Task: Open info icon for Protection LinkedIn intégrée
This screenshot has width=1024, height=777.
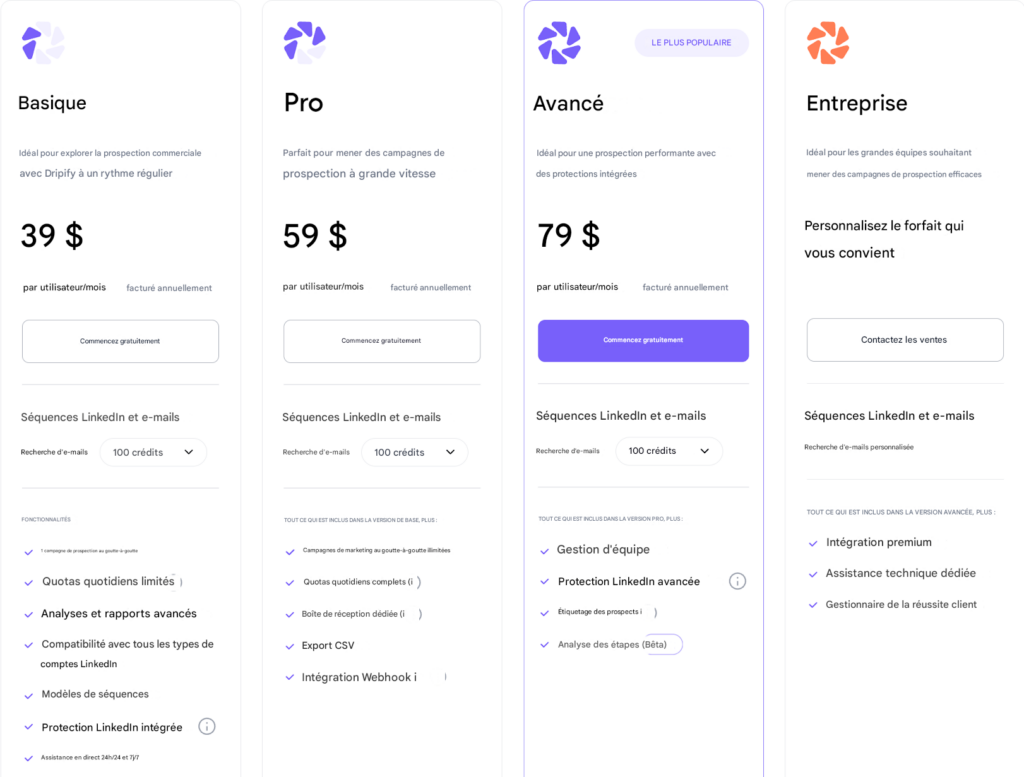Action: pos(207,727)
